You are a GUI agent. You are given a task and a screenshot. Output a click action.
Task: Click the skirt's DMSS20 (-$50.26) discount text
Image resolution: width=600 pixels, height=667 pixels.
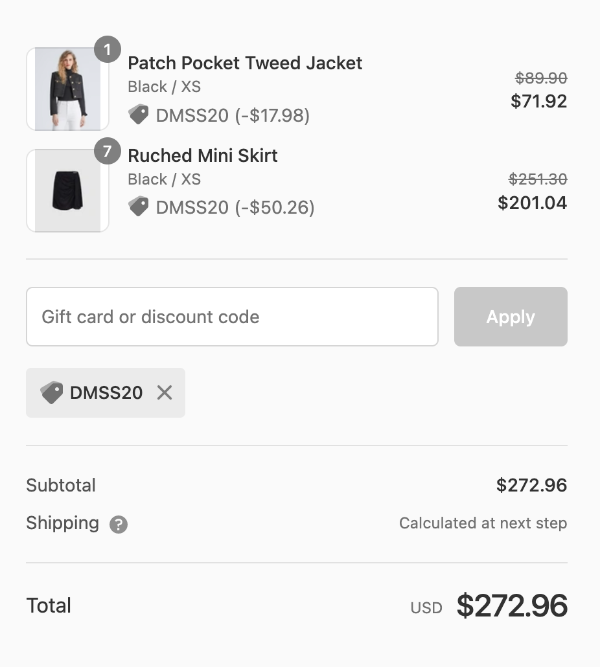(235, 207)
